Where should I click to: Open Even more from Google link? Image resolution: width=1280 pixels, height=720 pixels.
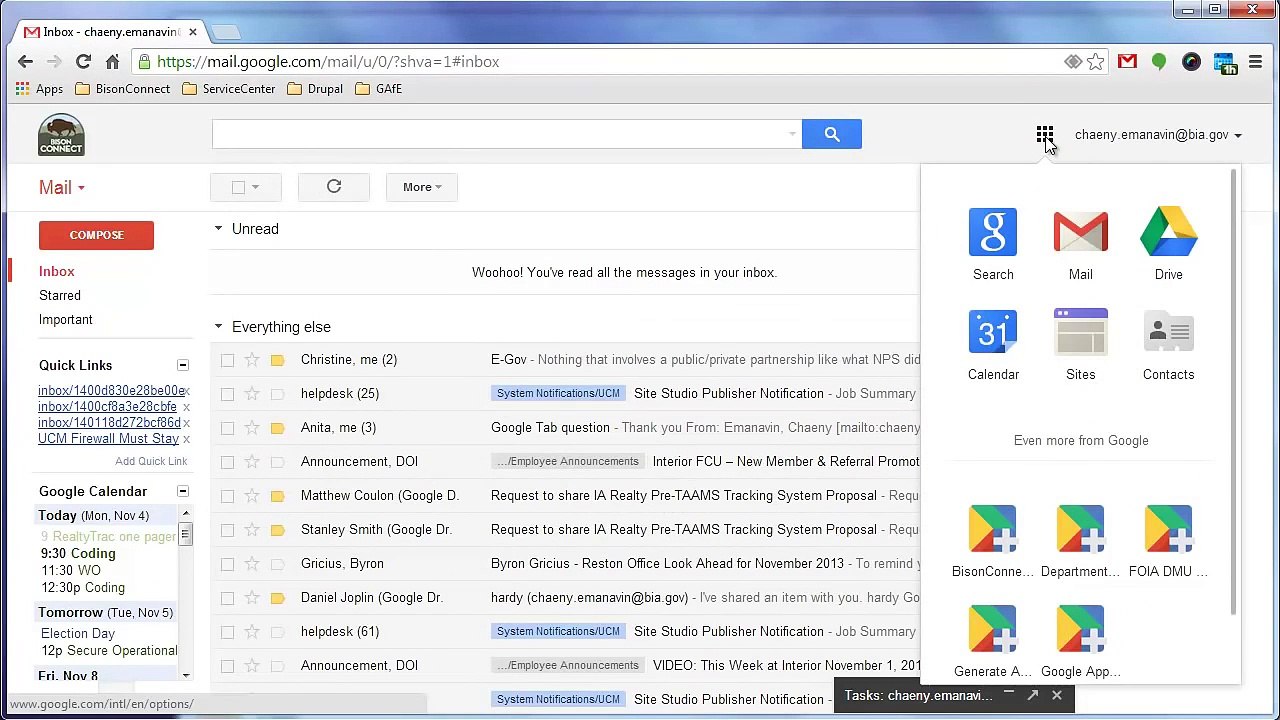(1081, 440)
